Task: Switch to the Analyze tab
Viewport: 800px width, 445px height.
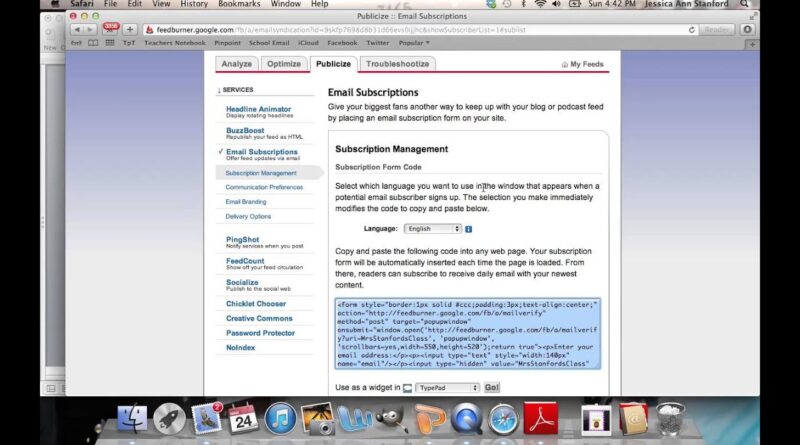Action: tap(237, 64)
